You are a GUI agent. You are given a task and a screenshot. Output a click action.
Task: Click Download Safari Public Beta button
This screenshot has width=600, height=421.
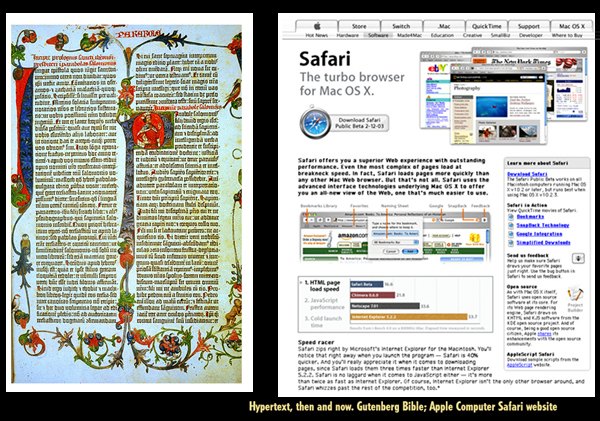click(x=359, y=123)
